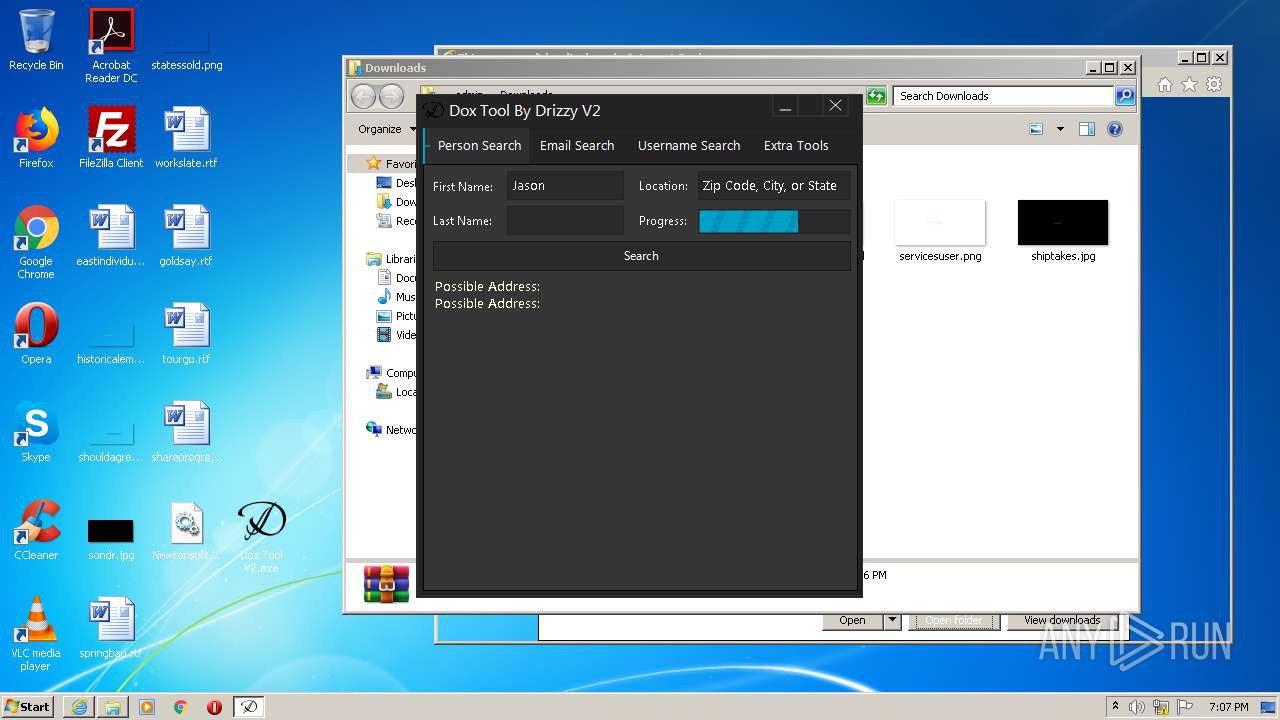1280x720 pixels.
Task: Toggle the Explorer preview pane button
Action: point(1087,129)
